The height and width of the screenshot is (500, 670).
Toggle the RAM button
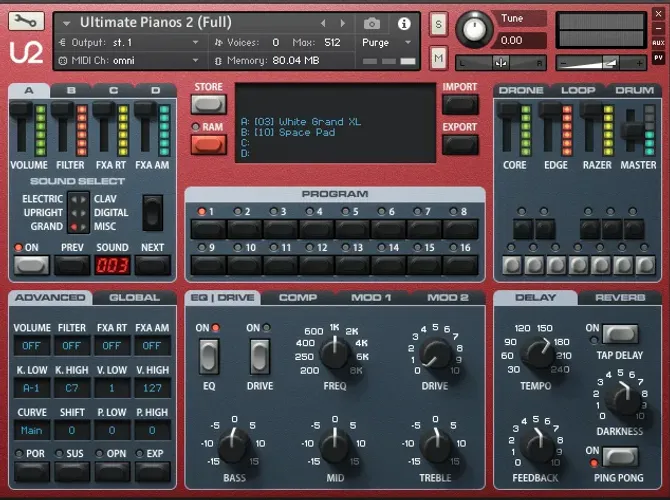coord(209,145)
